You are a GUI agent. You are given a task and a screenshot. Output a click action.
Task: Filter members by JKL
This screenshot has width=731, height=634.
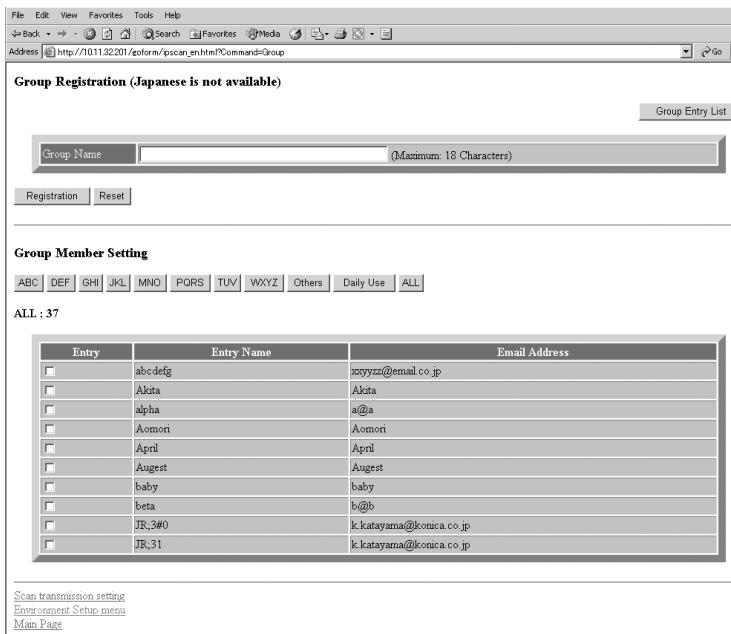pos(118,283)
